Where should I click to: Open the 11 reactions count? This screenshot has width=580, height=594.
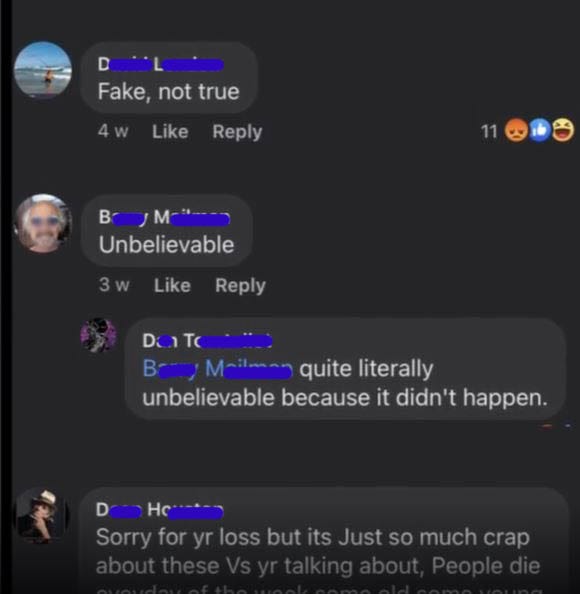[489, 132]
